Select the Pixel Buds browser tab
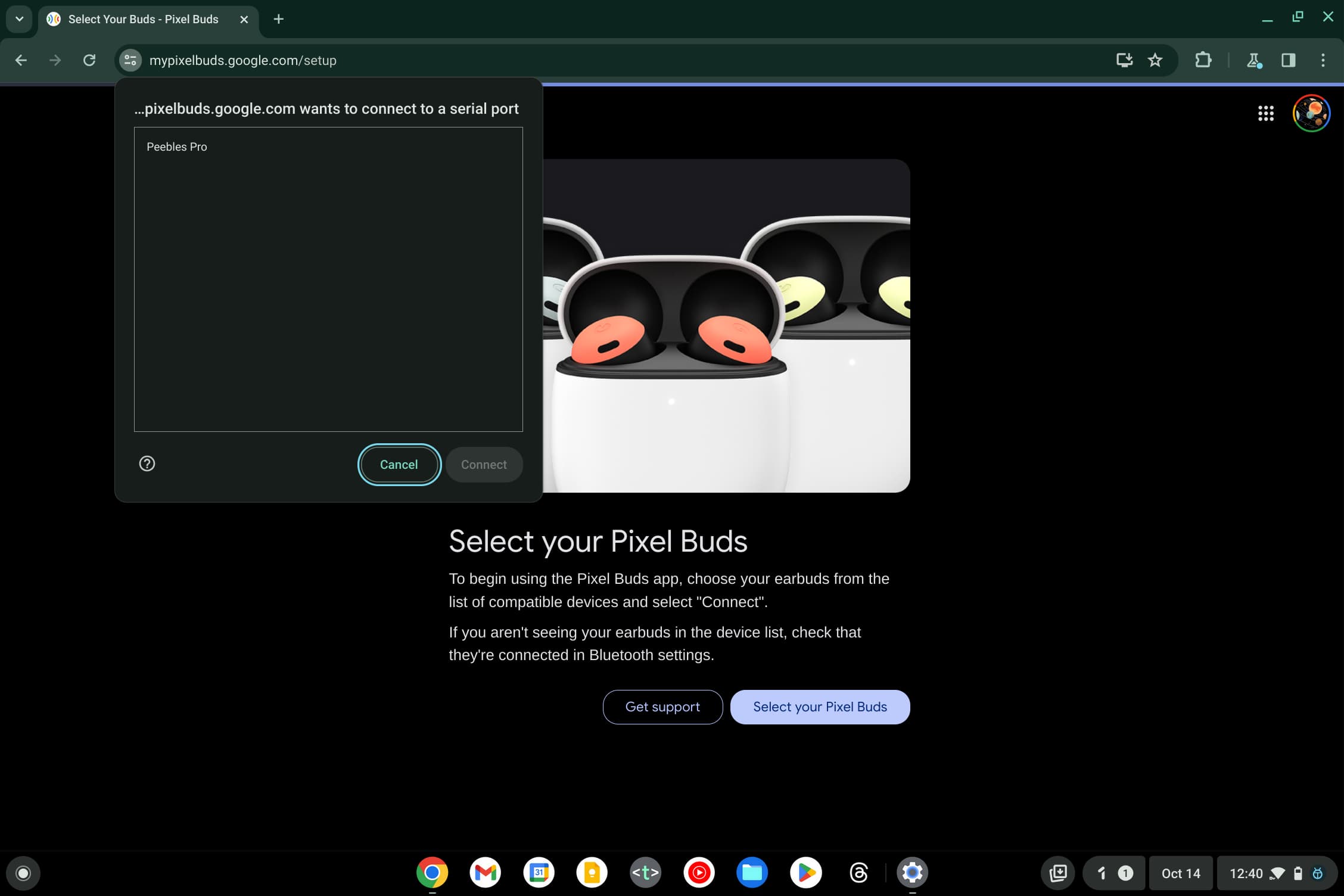1344x896 pixels. pos(143,19)
